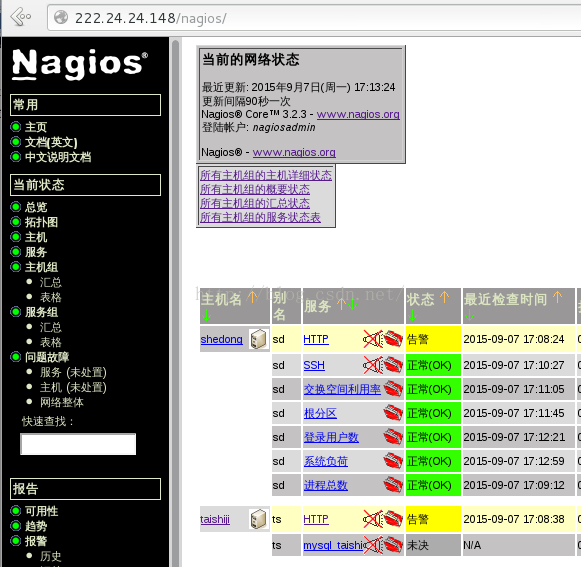The height and width of the screenshot is (567, 581).
Task: Open 服务组 in the sidebar
Action: (x=41, y=312)
